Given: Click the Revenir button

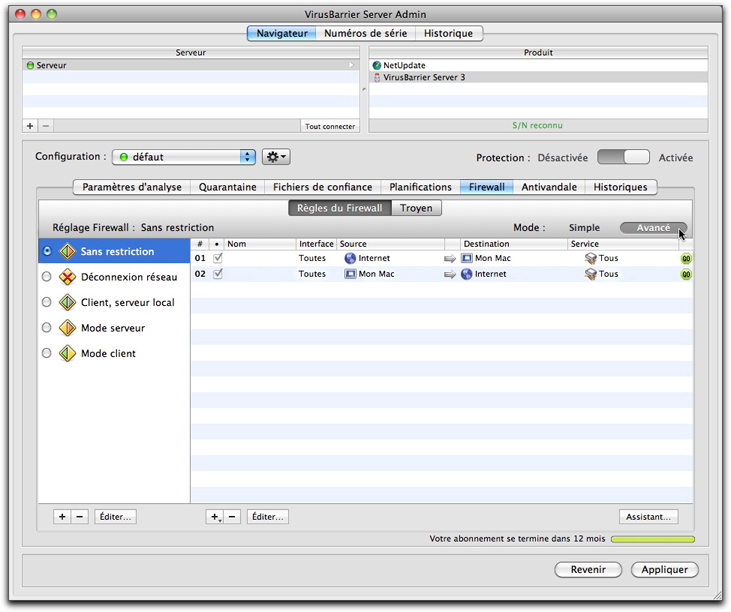Looking at the screenshot, I should coord(588,570).
